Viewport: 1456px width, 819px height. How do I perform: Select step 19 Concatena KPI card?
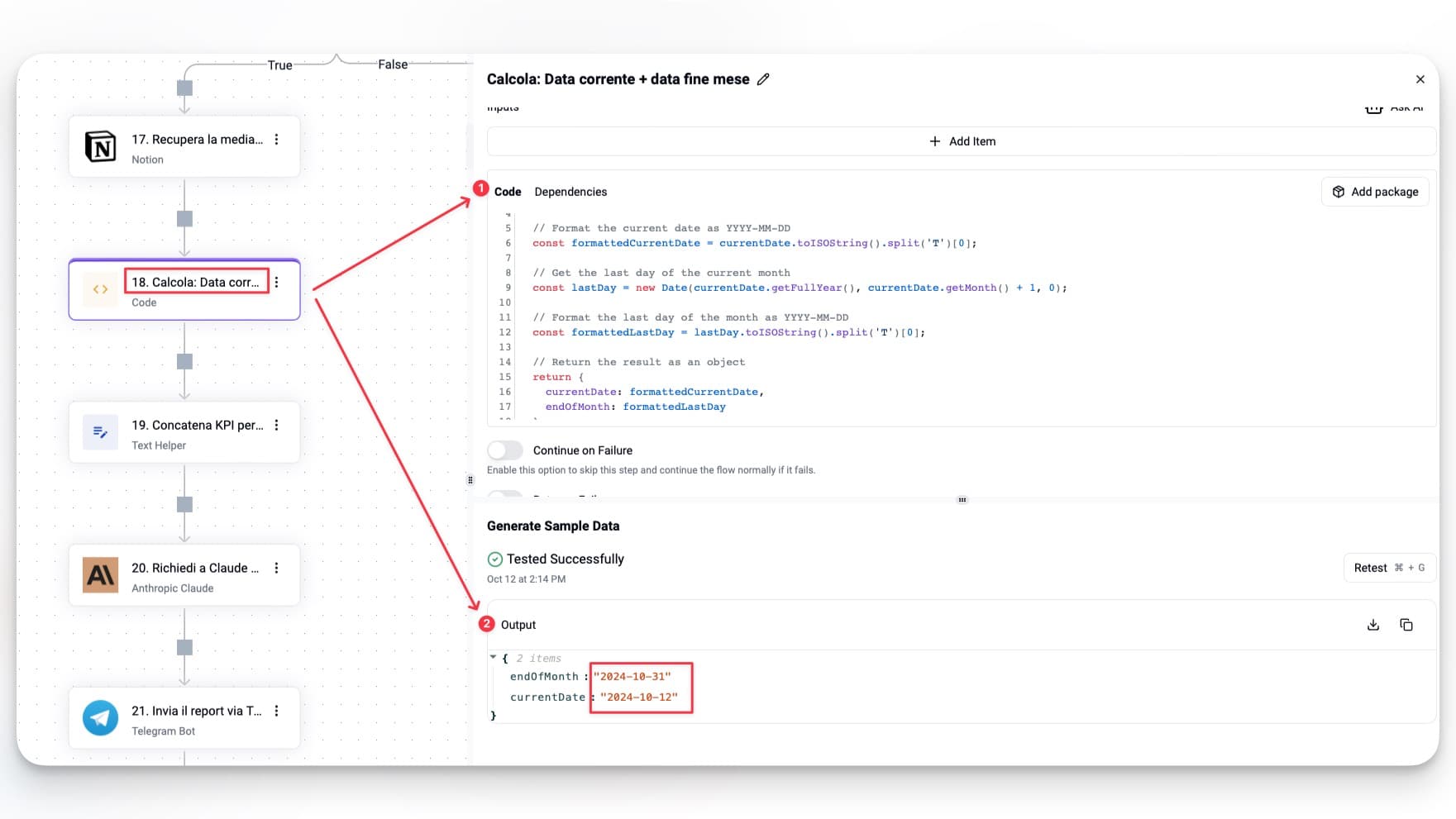pyautogui.click(x=184, y=432)
